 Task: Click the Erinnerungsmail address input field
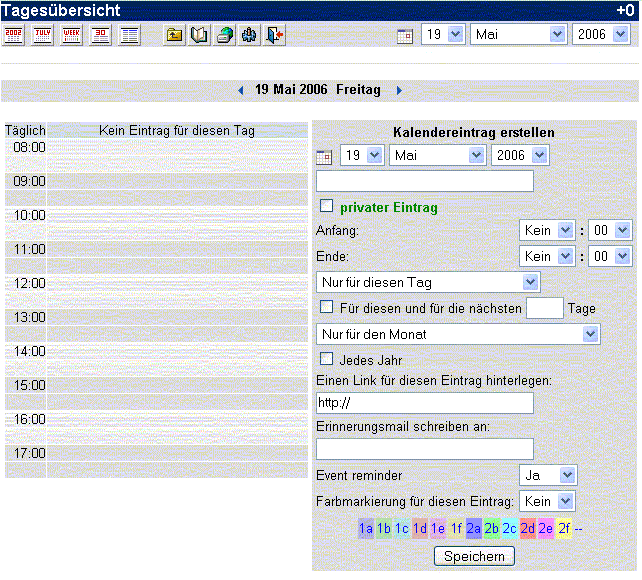[424, 449]
